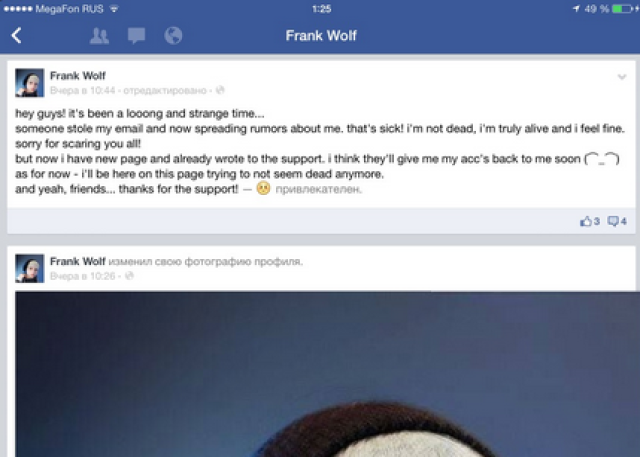640x457 pixels.
Task: Tap the public globe icon beside 10:44 timestamp
Action: tap(220, 90)
